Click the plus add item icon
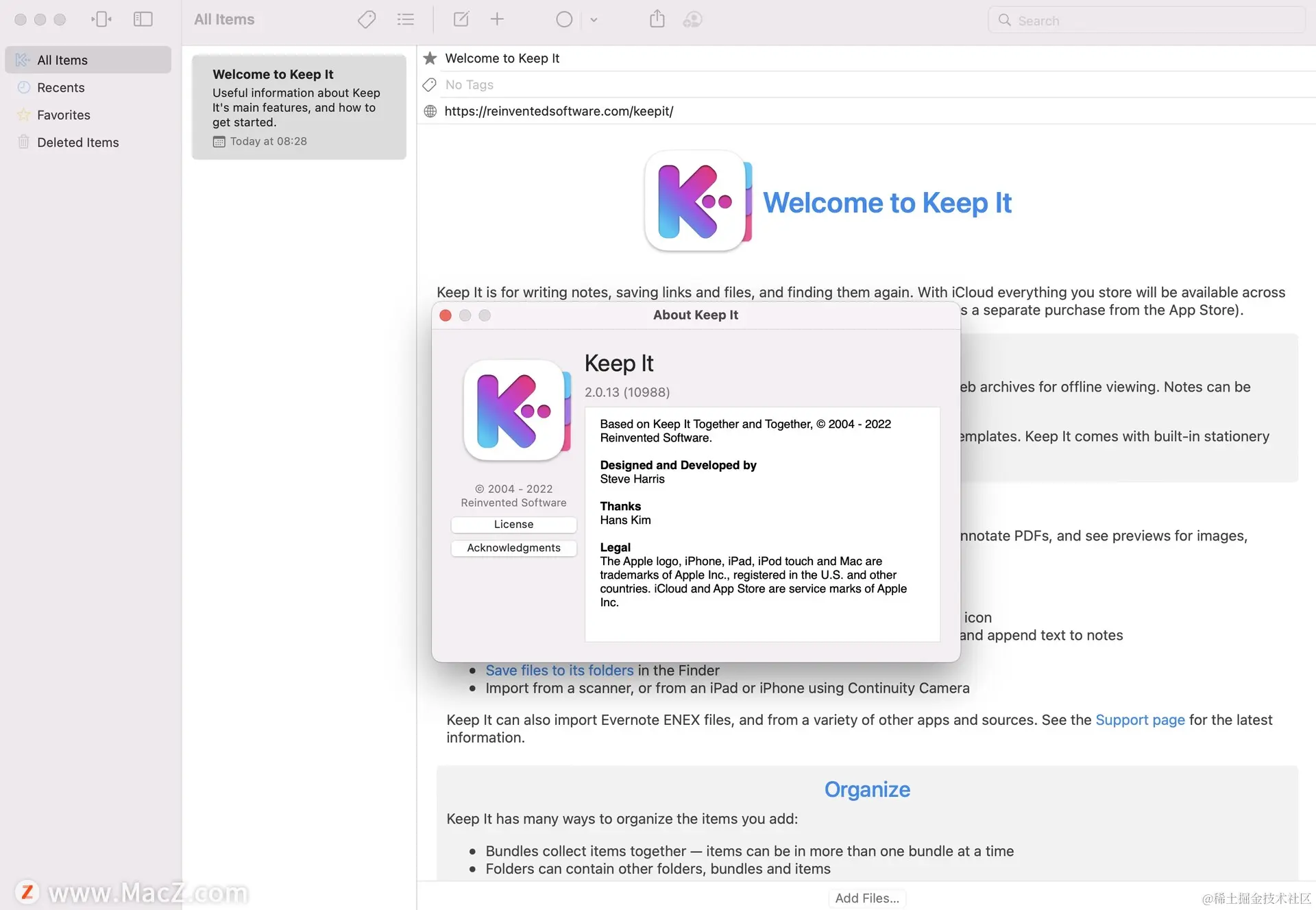Image resolution: width=1316 pixels, height=910 pixels. 497,19
